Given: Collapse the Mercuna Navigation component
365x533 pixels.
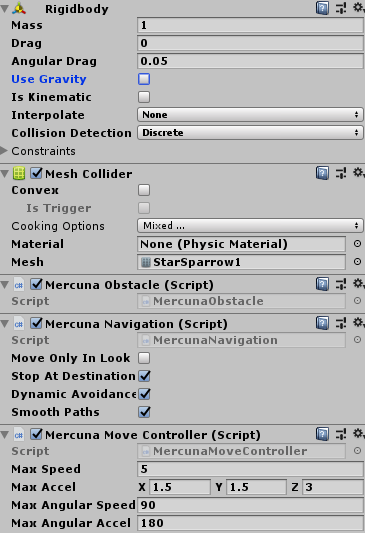Looking at the screenshot, I should click(x=4, y=324).
